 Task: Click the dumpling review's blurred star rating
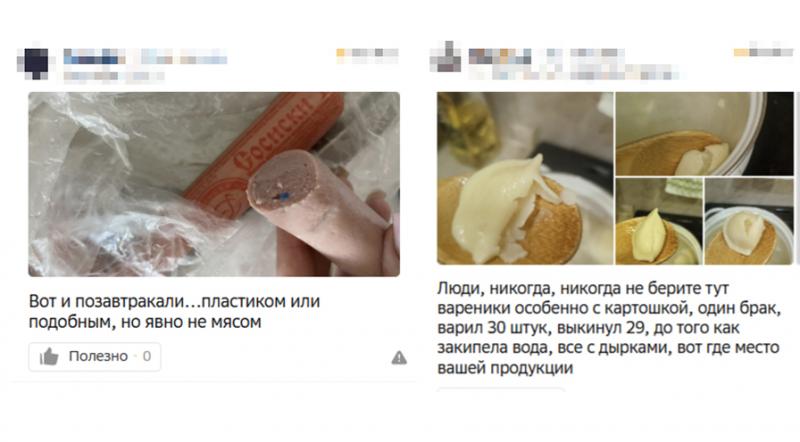tap(764, 52)
